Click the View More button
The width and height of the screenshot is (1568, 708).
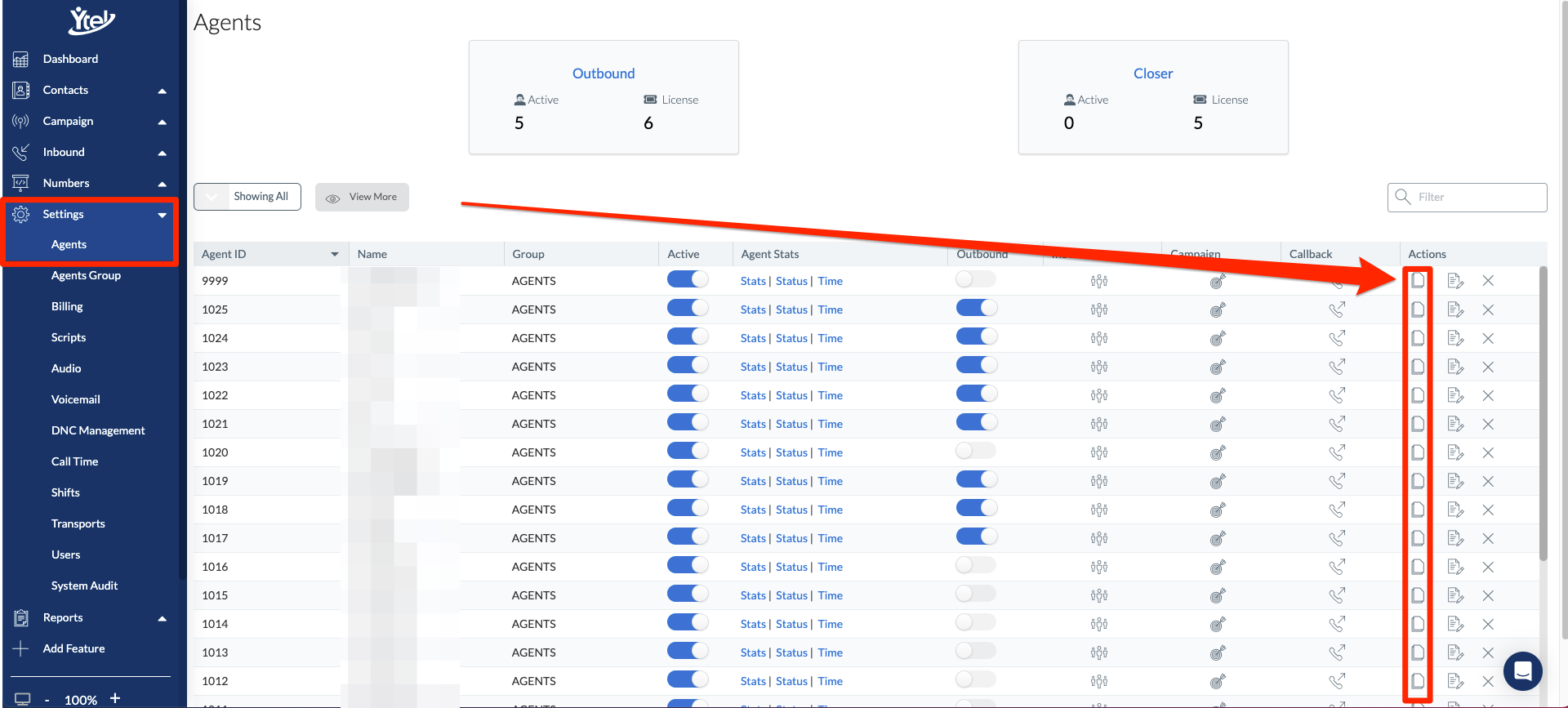[362, 197]
